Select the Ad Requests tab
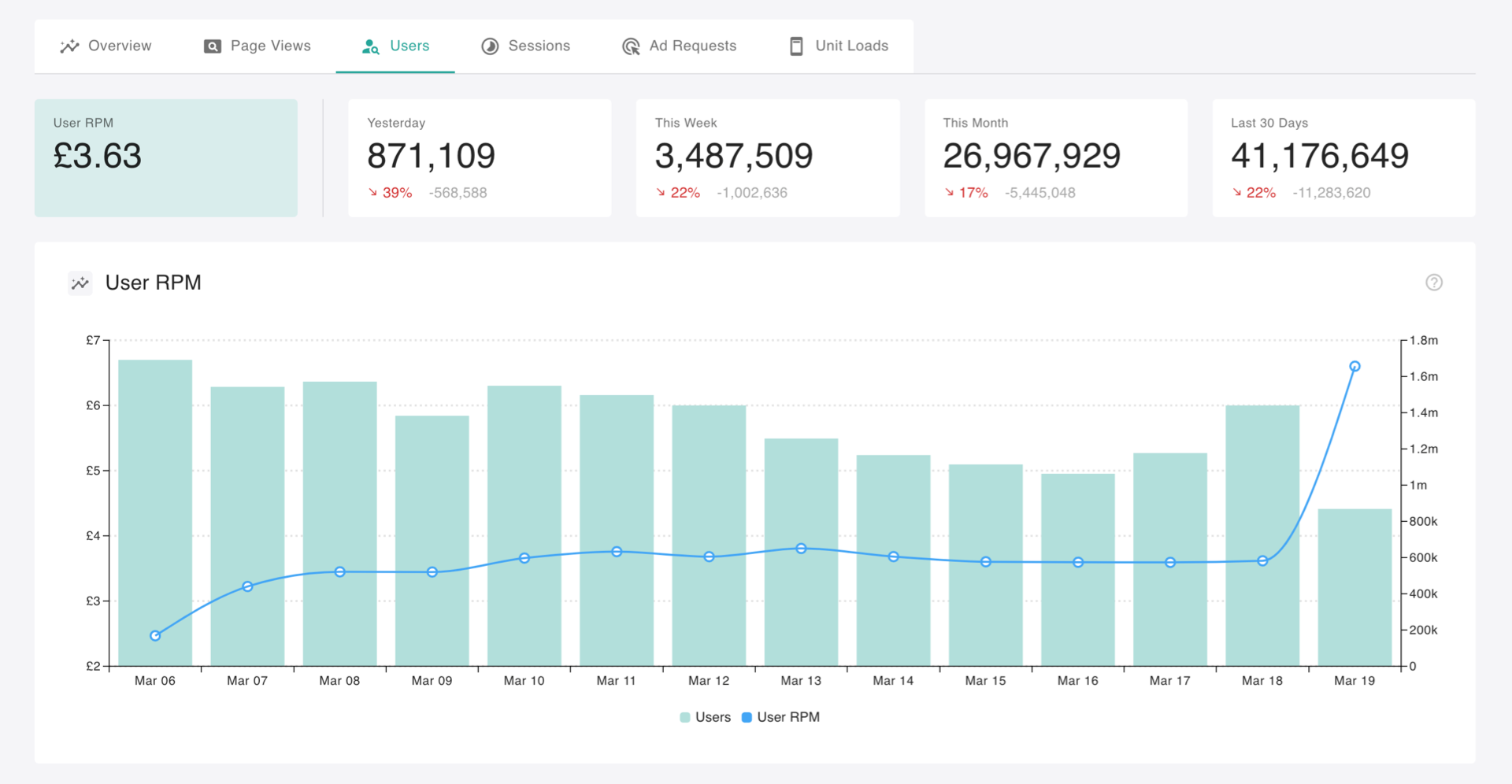 pos(679,46)
